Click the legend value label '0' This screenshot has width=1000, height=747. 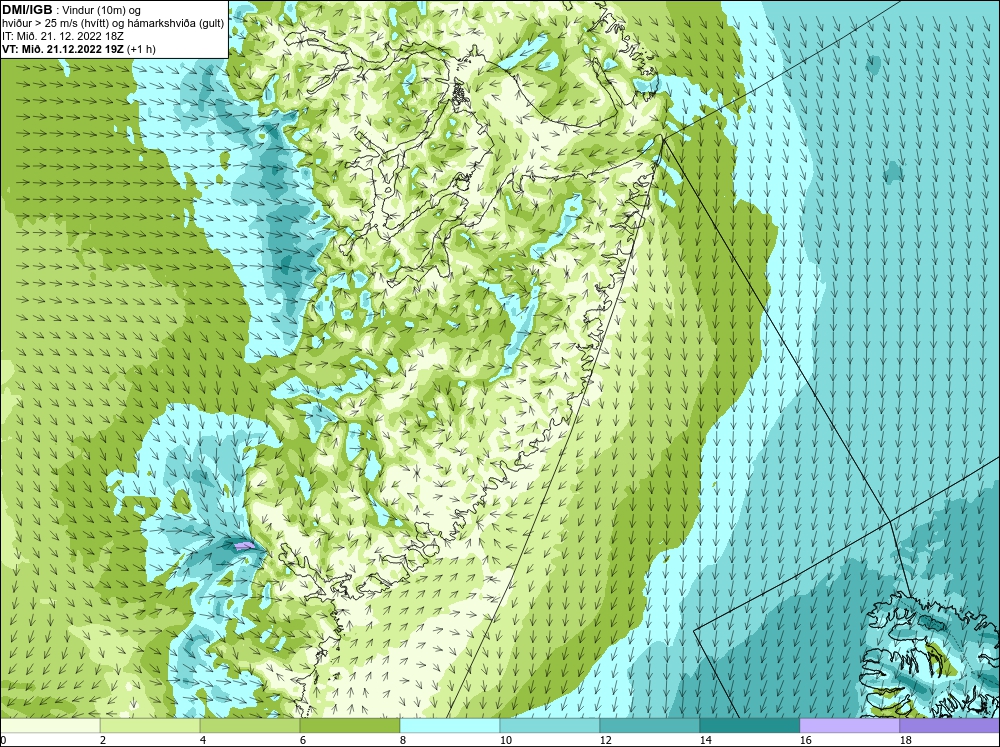point(3,740)
